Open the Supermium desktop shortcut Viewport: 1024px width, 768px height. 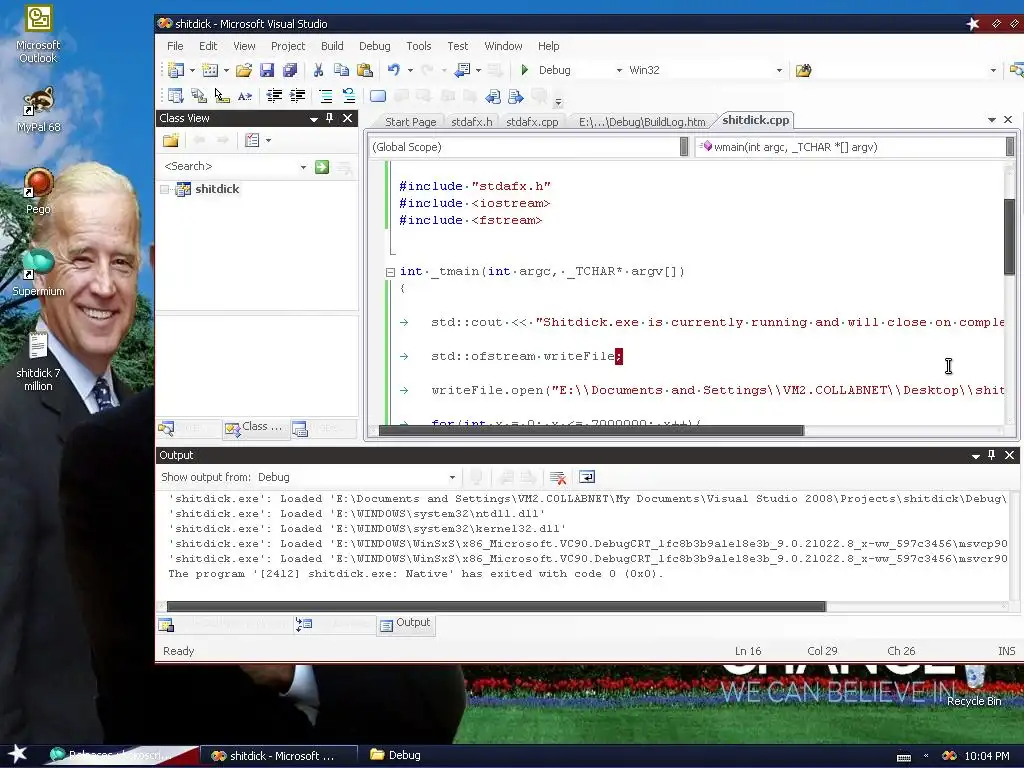pyautogui.click(x=39, y=272)
